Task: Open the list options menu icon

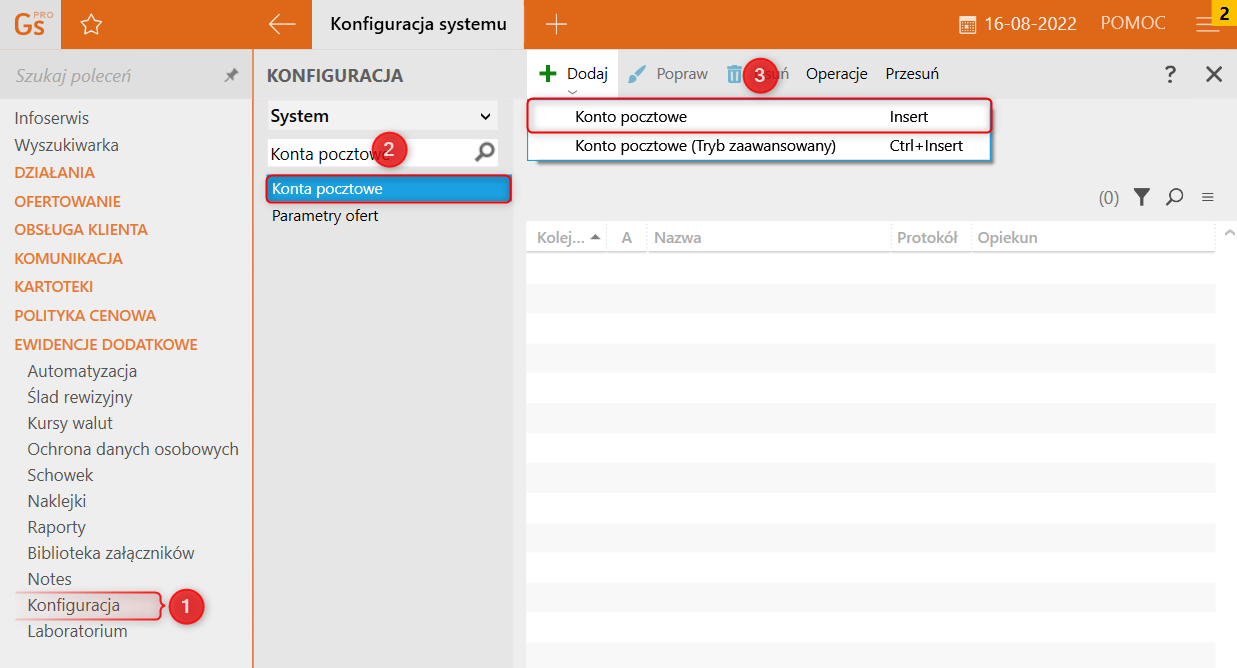Action: (1208, 198)
